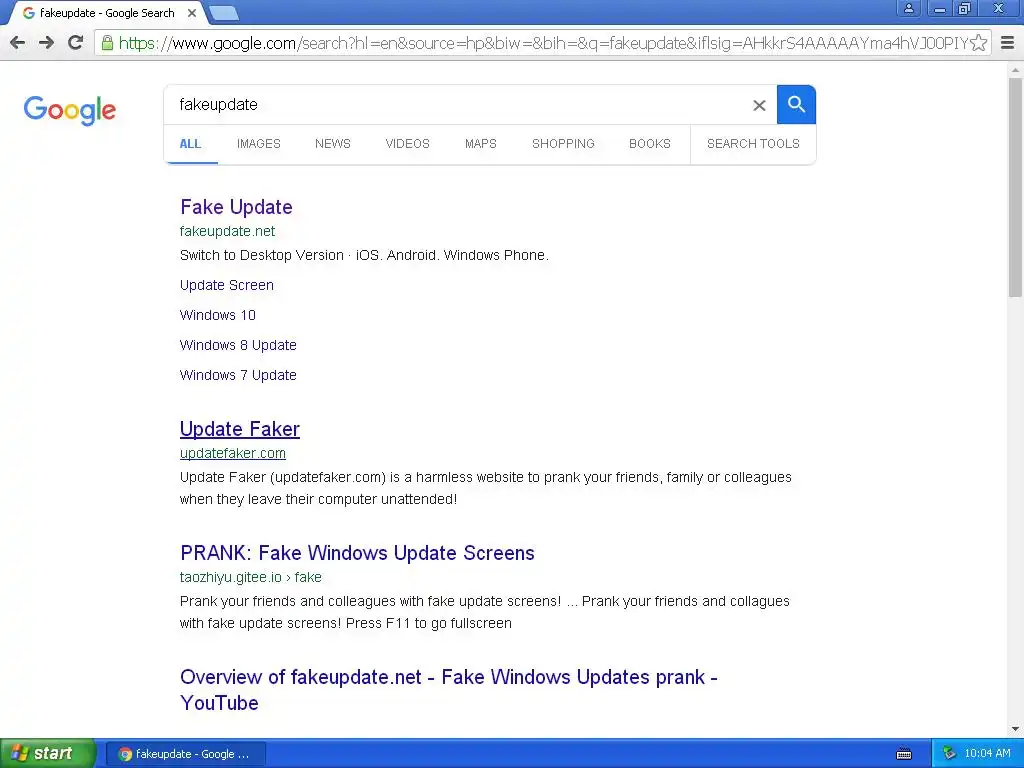Click the 10:04 AM clock
The width and height of the screenshot is (1024, 768).
click(x=987, y=754)
